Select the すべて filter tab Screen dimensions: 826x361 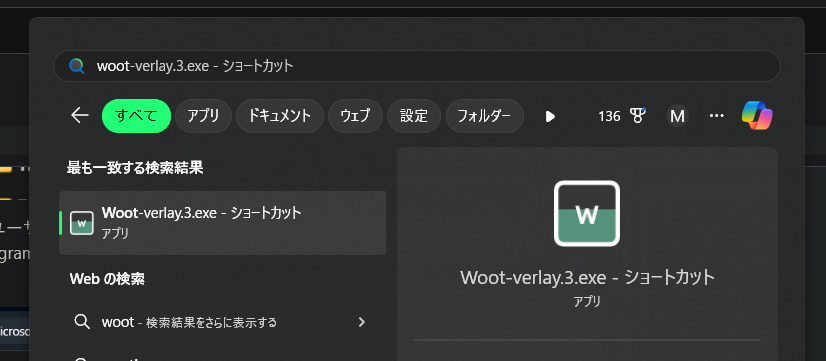tap(136, 116)
